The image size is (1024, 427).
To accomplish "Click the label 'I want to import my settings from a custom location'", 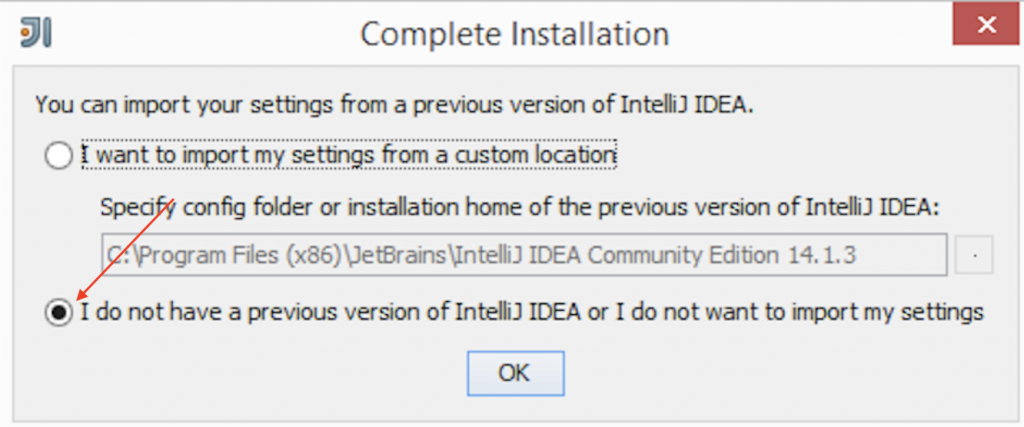I will pyautogui.click(x=348, y=155).
